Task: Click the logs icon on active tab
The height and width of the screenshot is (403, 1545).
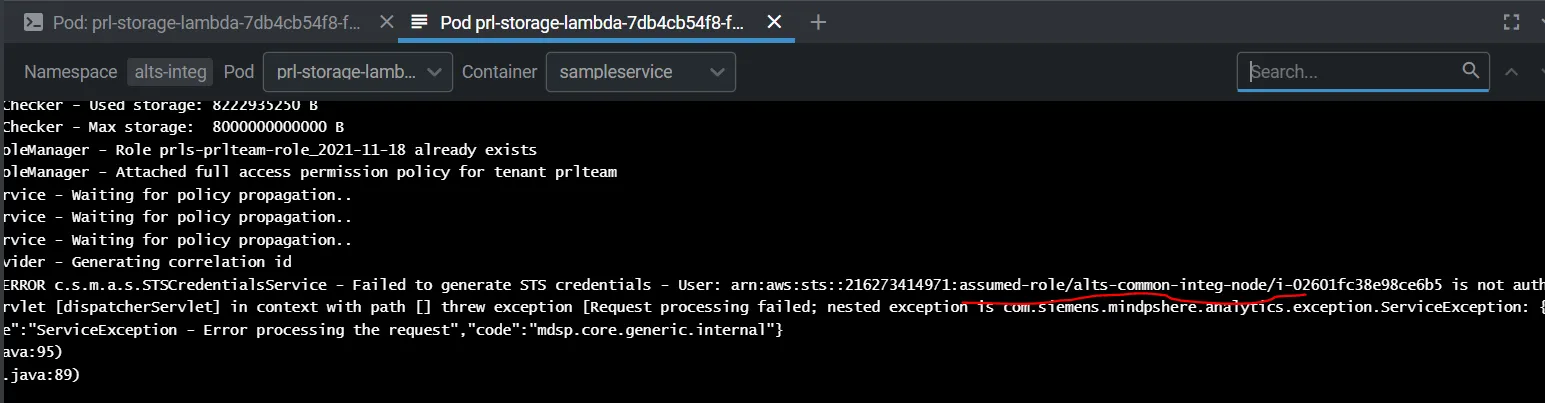Action: 420,22
